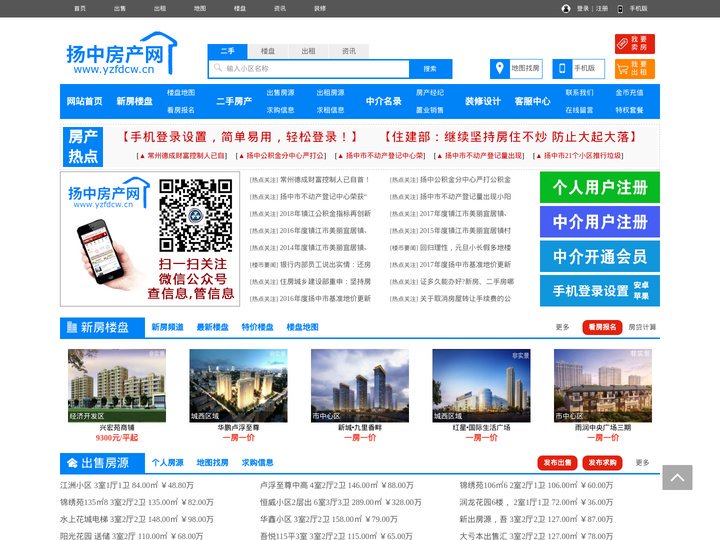
Task: Click 注册 link in top bar
Action: point(602,9)
